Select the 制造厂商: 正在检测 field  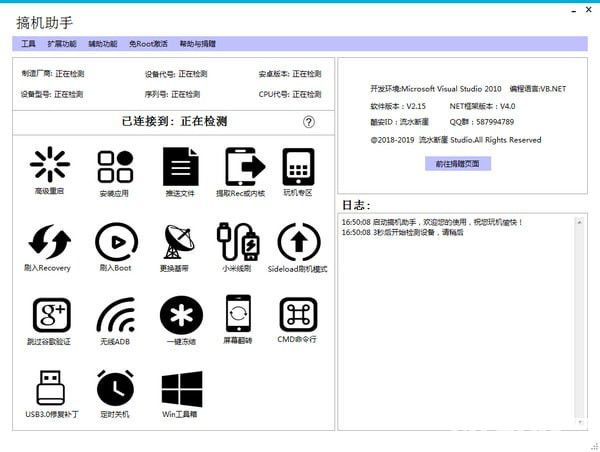[53, 73]
